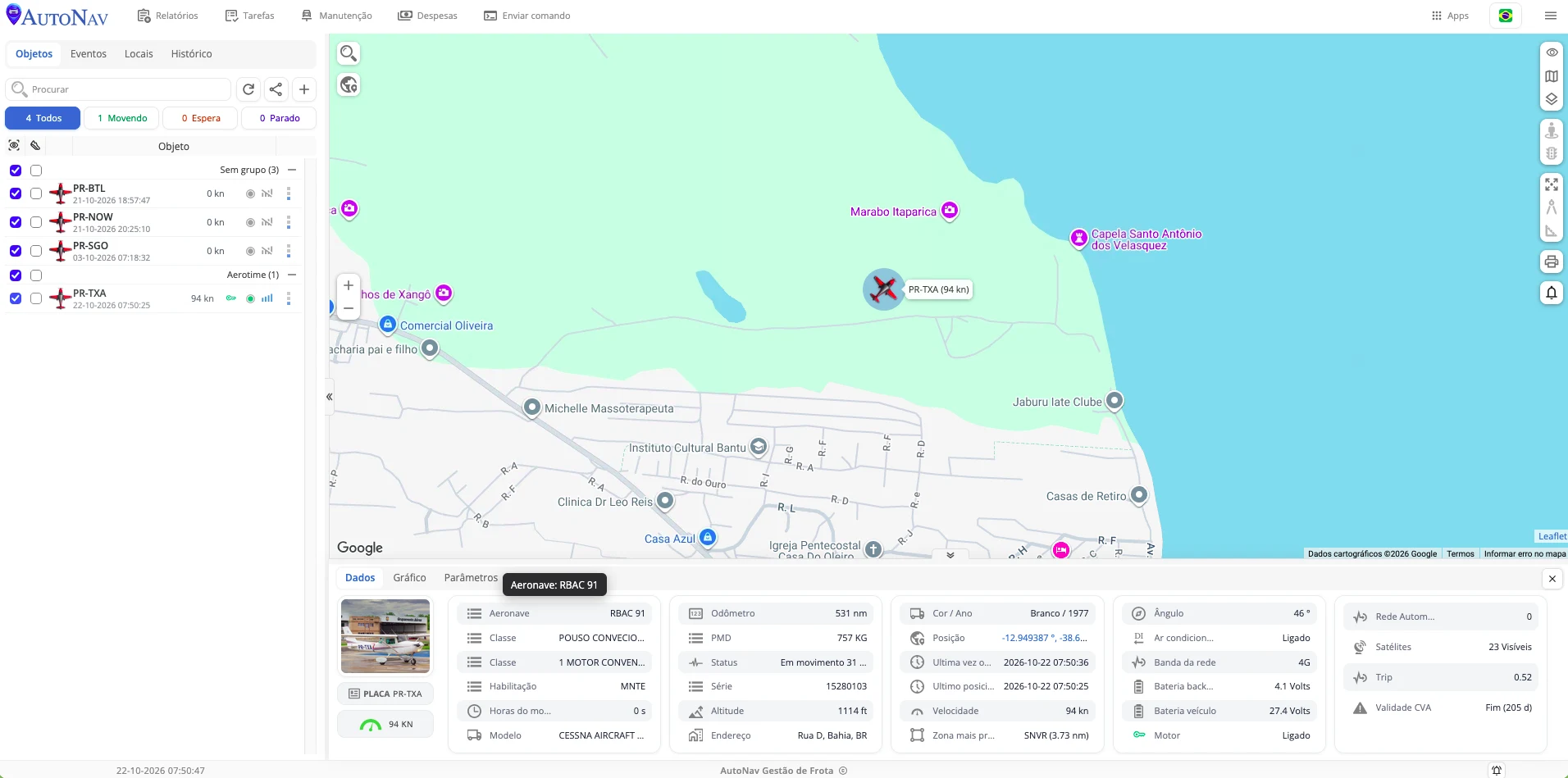The height and width of the screenshot is (778, 1568).
Task: Check the follow checkbox for PR-NOW
Action: (36, 222)
